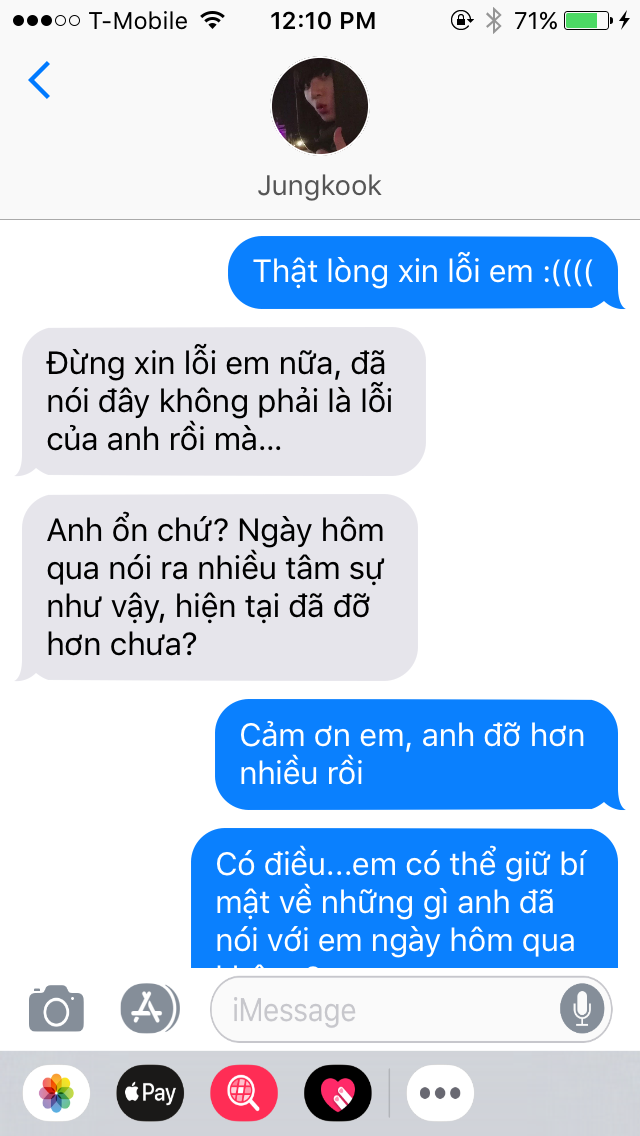Tap the iMessage text input field
This screenshot has height=1136, width=640.
click(411, 1009)
